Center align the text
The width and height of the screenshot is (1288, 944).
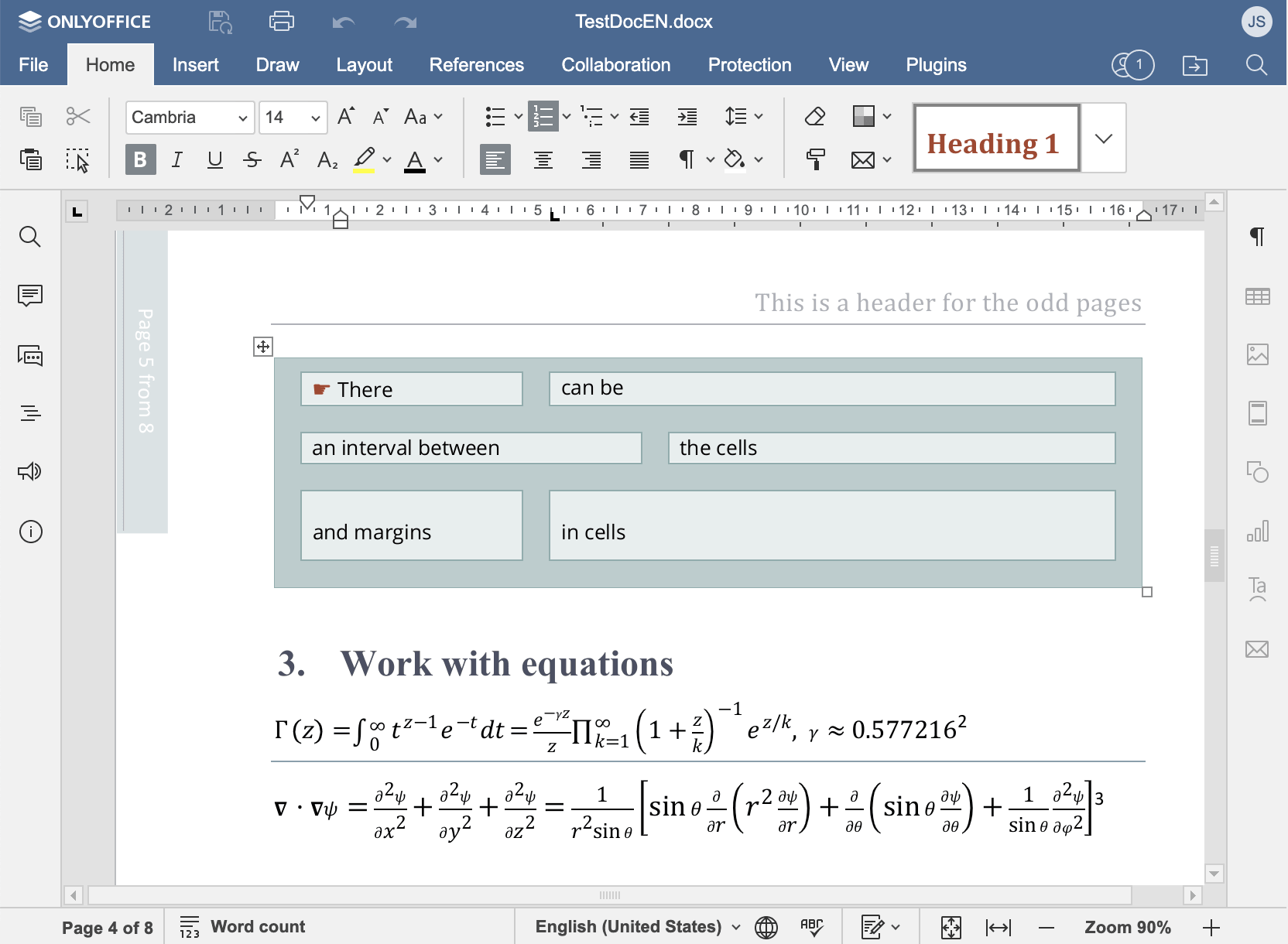(x=543, y=159)
